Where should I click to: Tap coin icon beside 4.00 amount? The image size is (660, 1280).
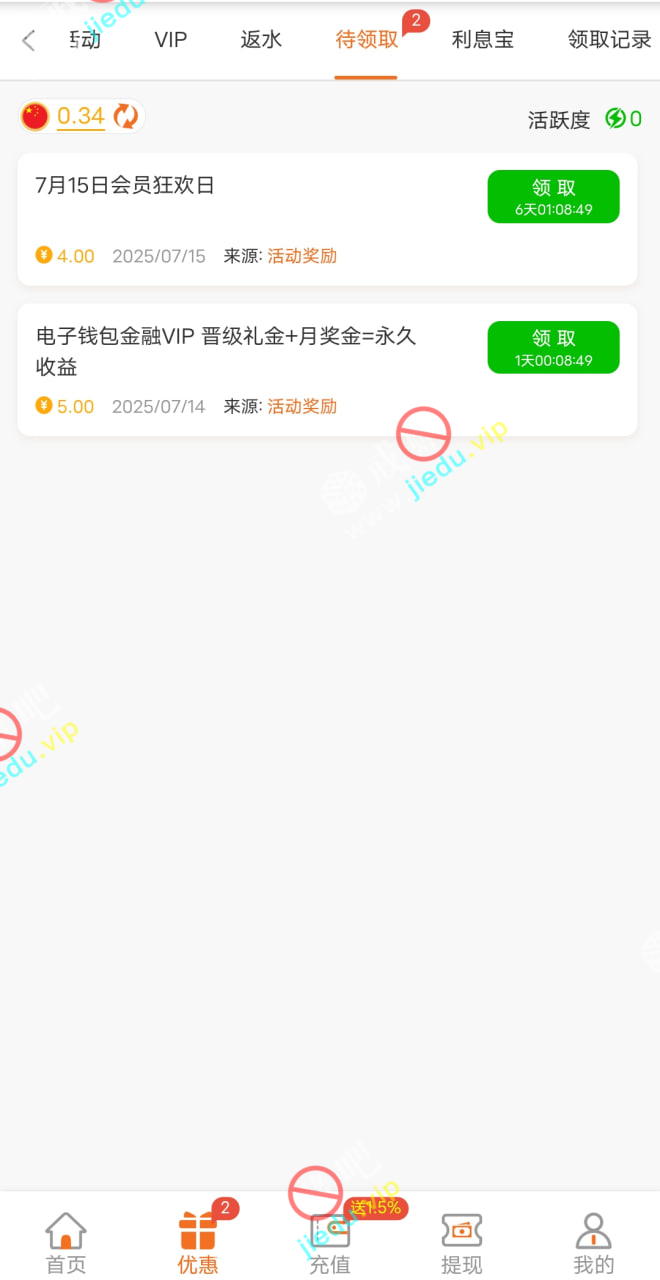44,255
